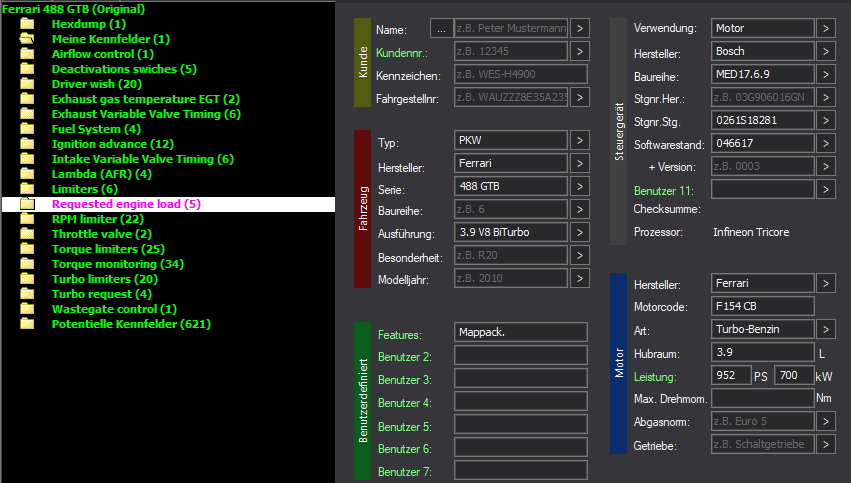This screenshot has height=483, width=851.
Task: Click the Stgnr.Her. input field
Action: point(763,97)
